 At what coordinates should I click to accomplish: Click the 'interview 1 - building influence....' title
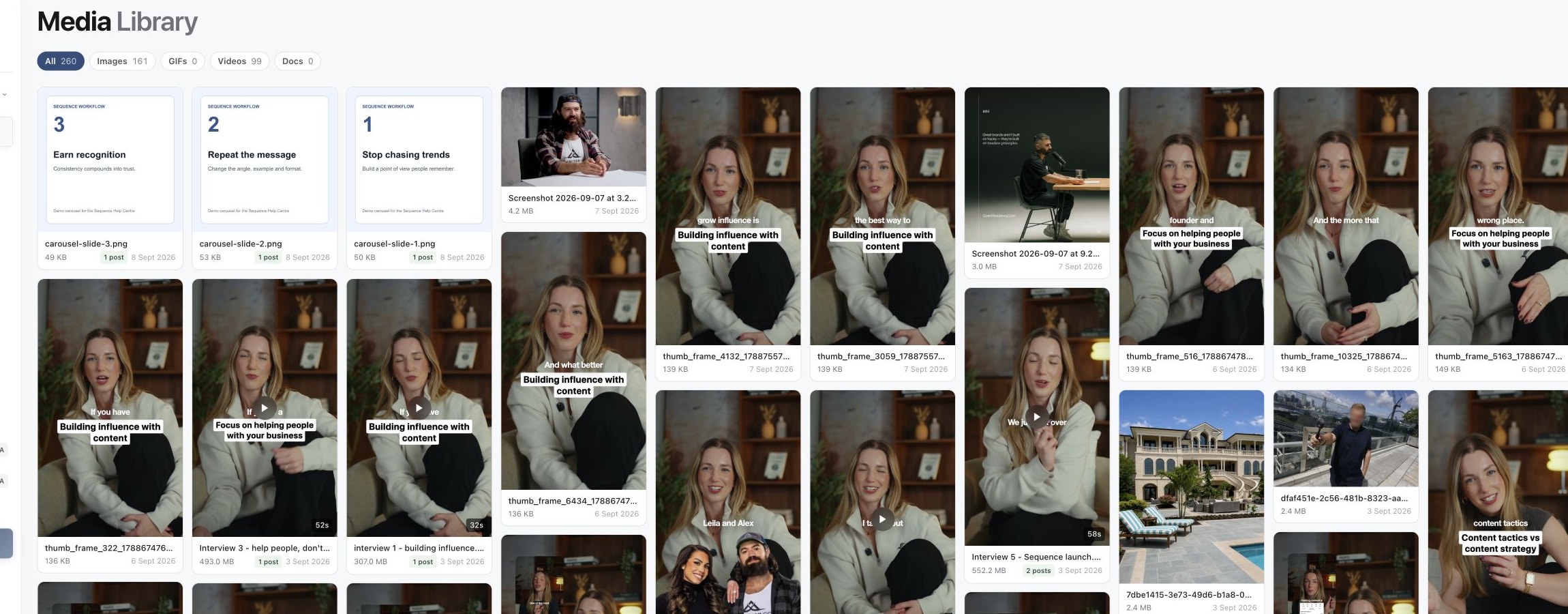click(419, 548)
